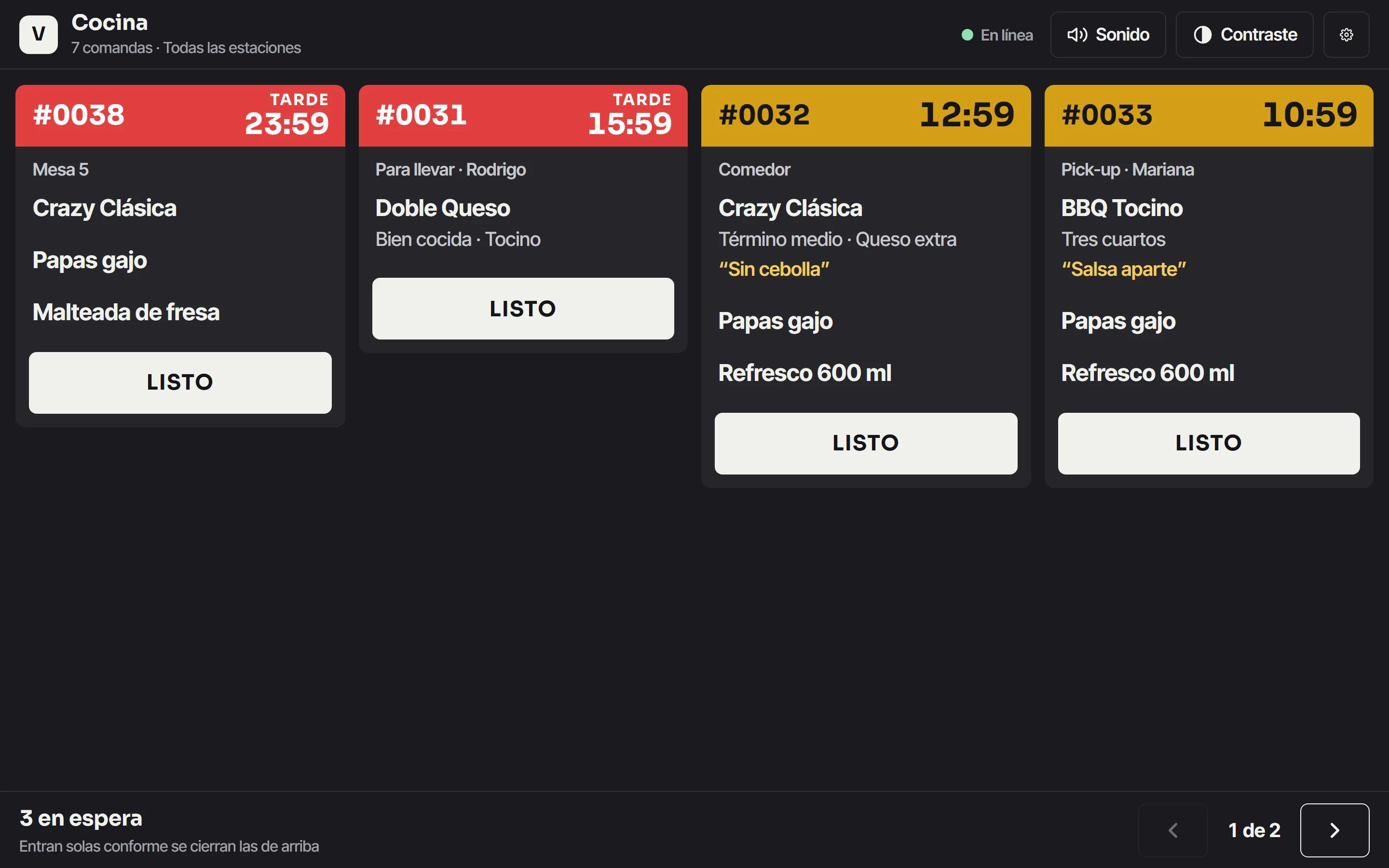Click the 10:59 timer on order #0033
Viewport: 1389px width, 868px height.
(1310, 114)
